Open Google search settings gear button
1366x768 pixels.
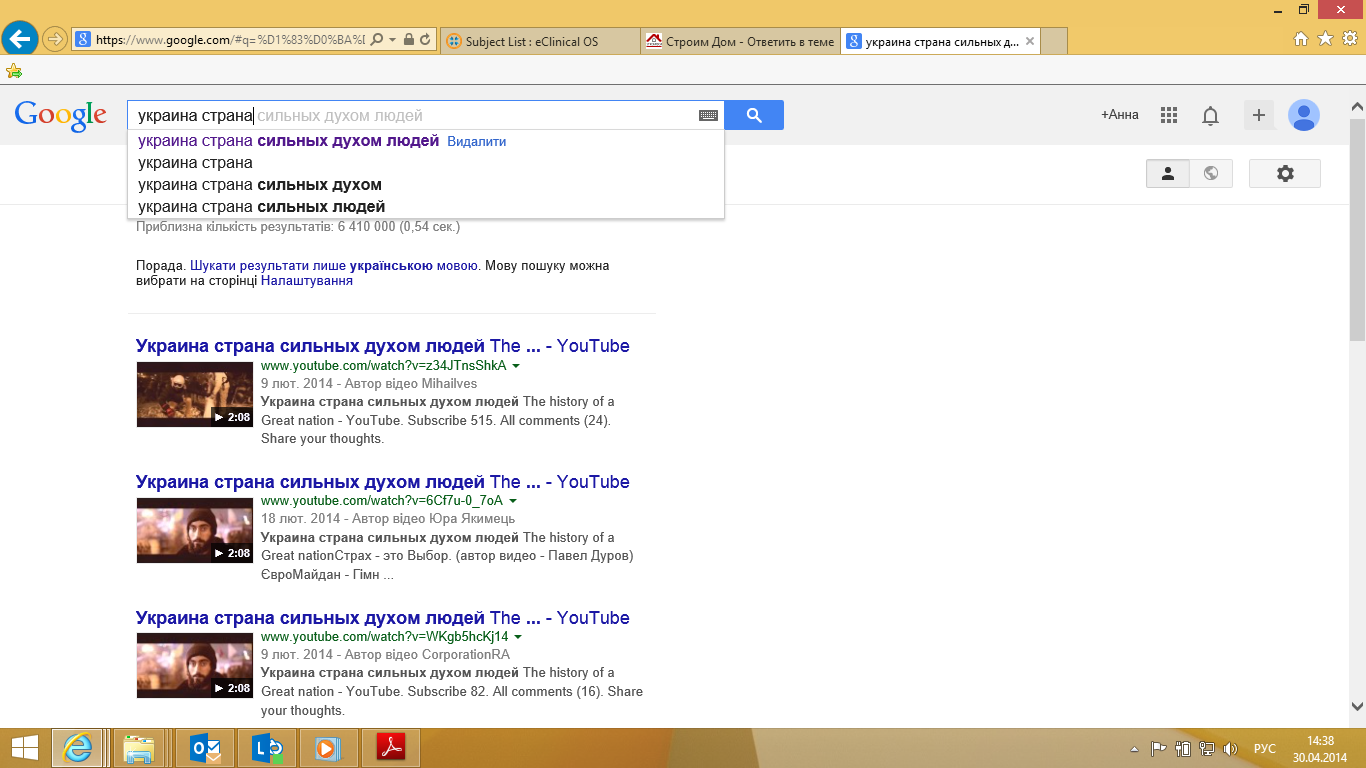[x=1285, y=173]
